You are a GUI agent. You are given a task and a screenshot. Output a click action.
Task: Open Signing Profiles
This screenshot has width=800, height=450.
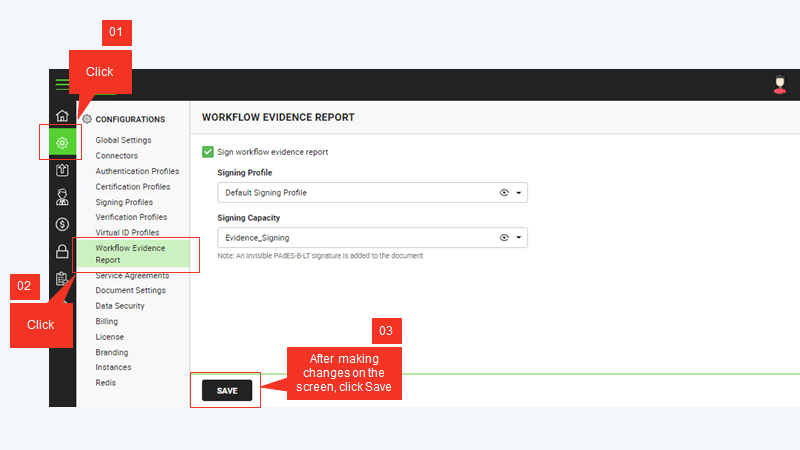(124, 202)
